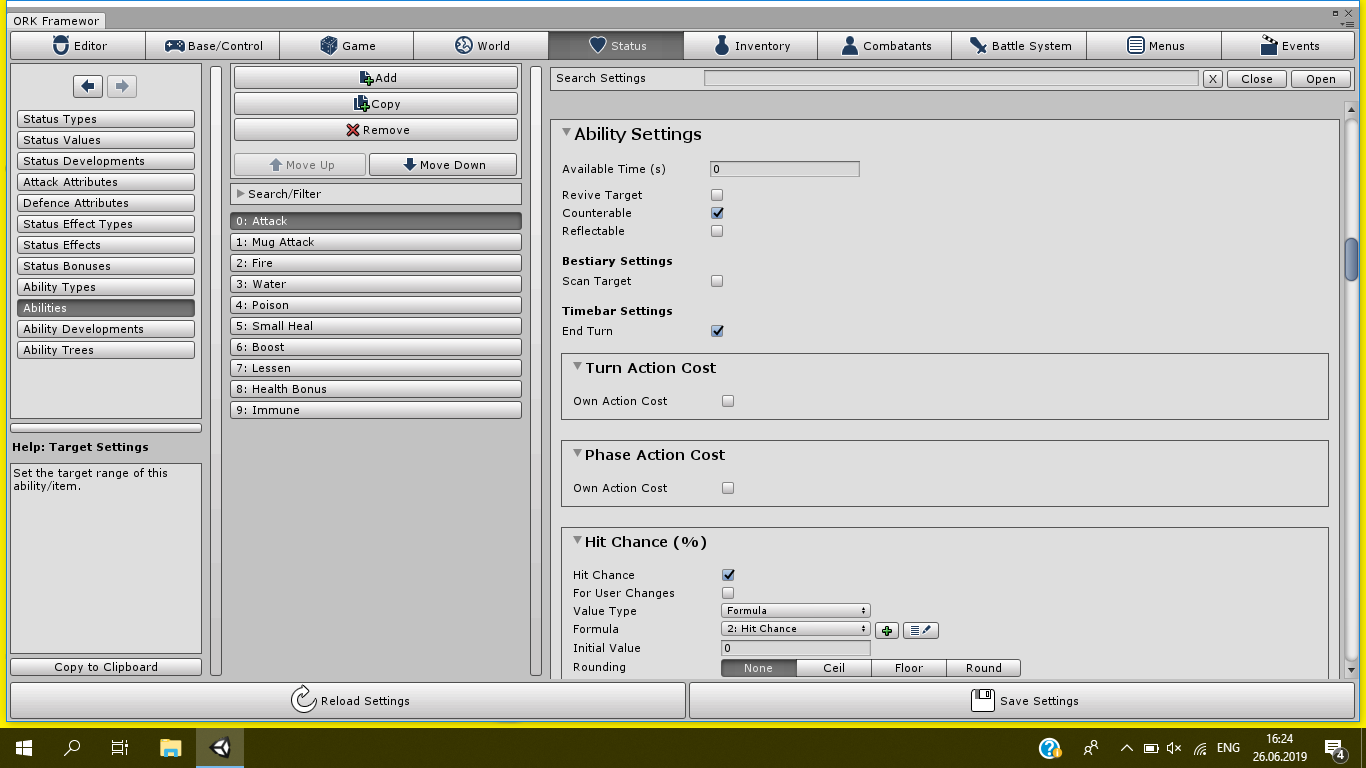Open the Formula dropdown showing 2: Hit Chance
Viewport: 1366px width, 768px height.
tap(796, 629)
